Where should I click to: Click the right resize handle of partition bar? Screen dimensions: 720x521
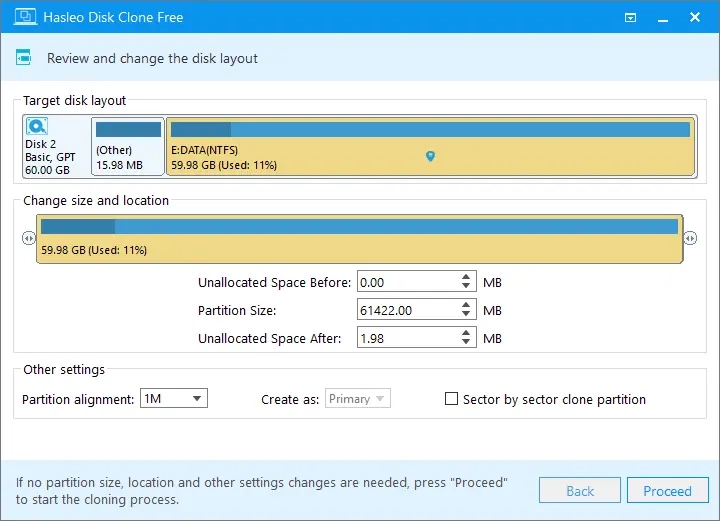point(690,238)
